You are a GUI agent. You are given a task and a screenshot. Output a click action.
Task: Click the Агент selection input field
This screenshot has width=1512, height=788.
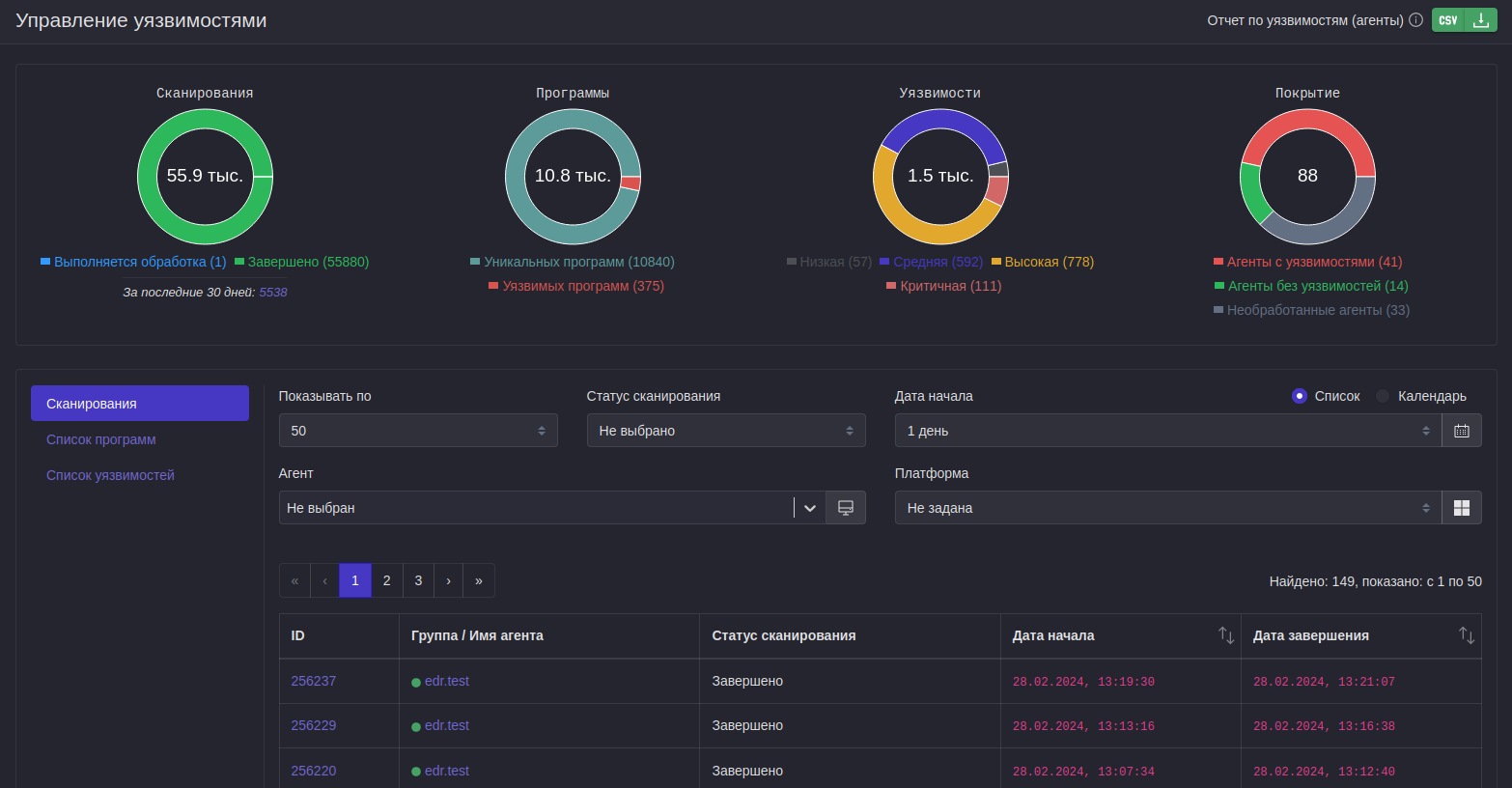pyautogui.click(x=536, y=508)
